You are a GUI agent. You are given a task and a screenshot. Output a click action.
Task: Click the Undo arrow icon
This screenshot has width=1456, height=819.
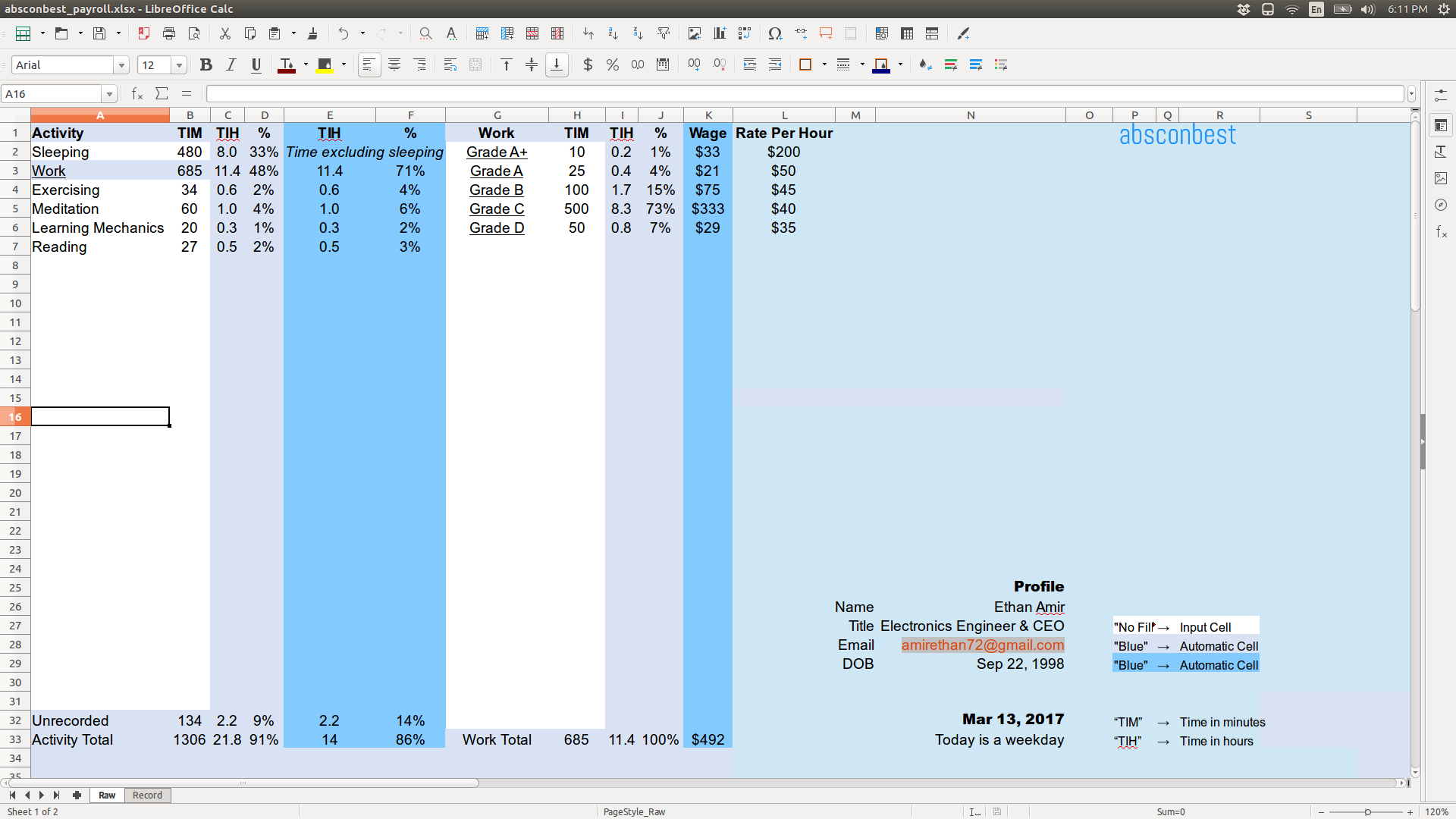(x=344, y=33)
